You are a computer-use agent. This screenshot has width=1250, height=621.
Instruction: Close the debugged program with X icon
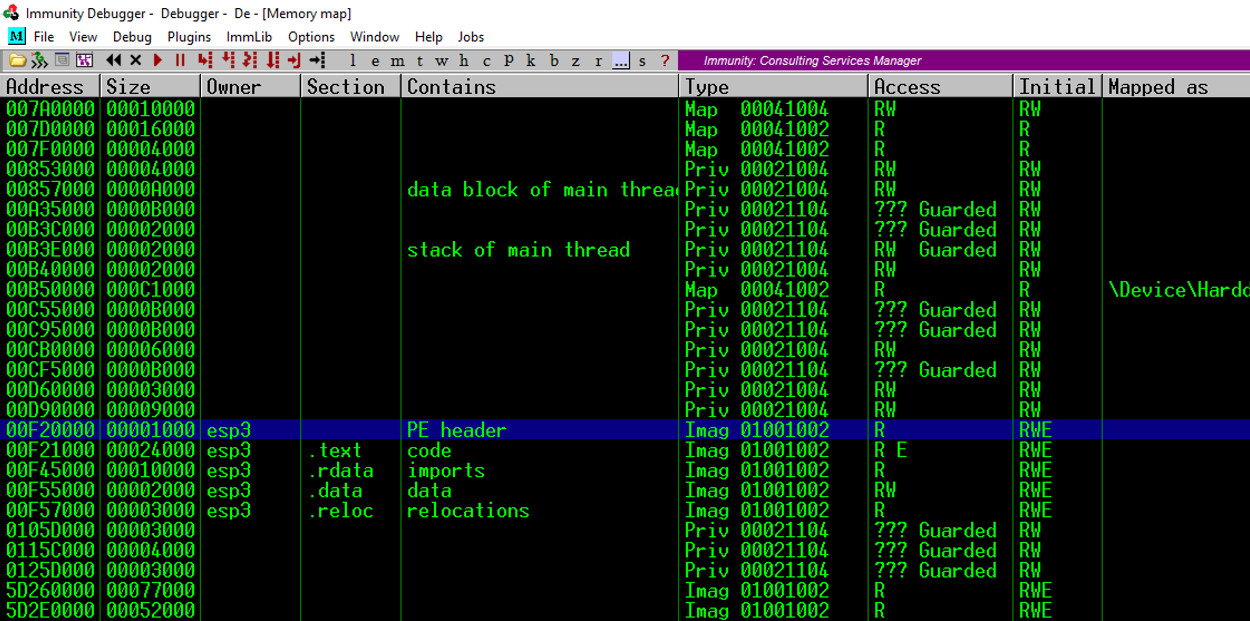pyautogui.click(x=135, y=61)
